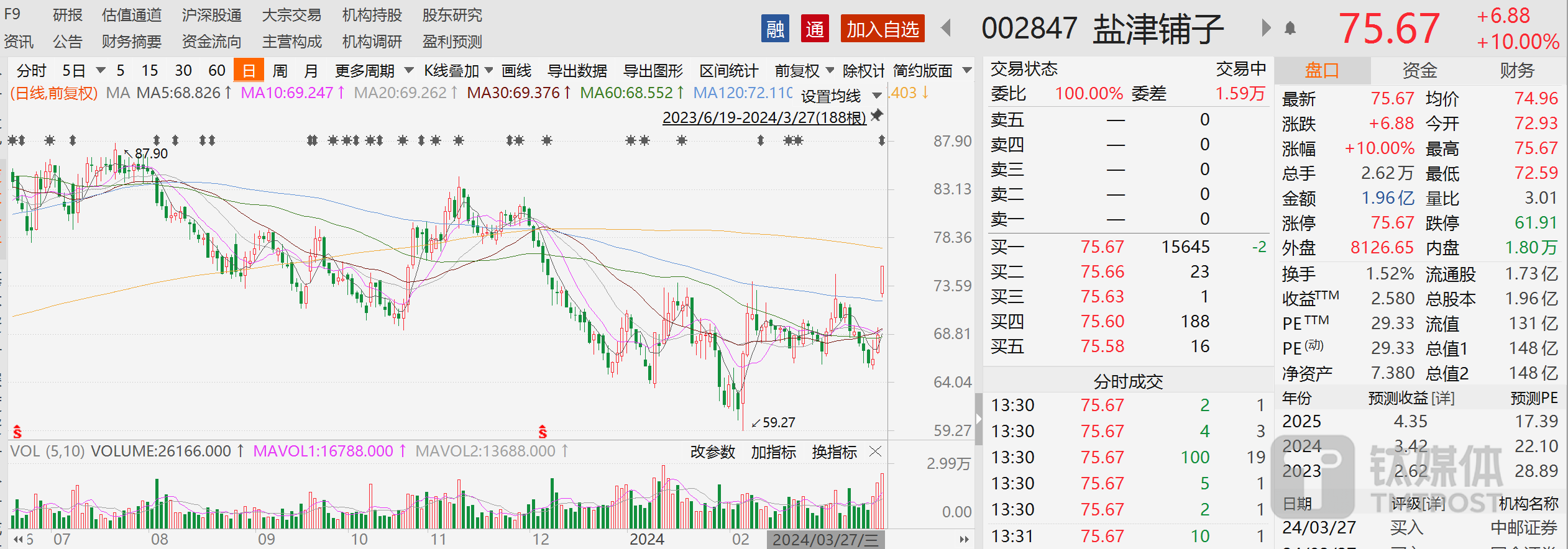Open the 沪深股通 menu item
The image size is (1568, 549).
click(x=212, y=15)
